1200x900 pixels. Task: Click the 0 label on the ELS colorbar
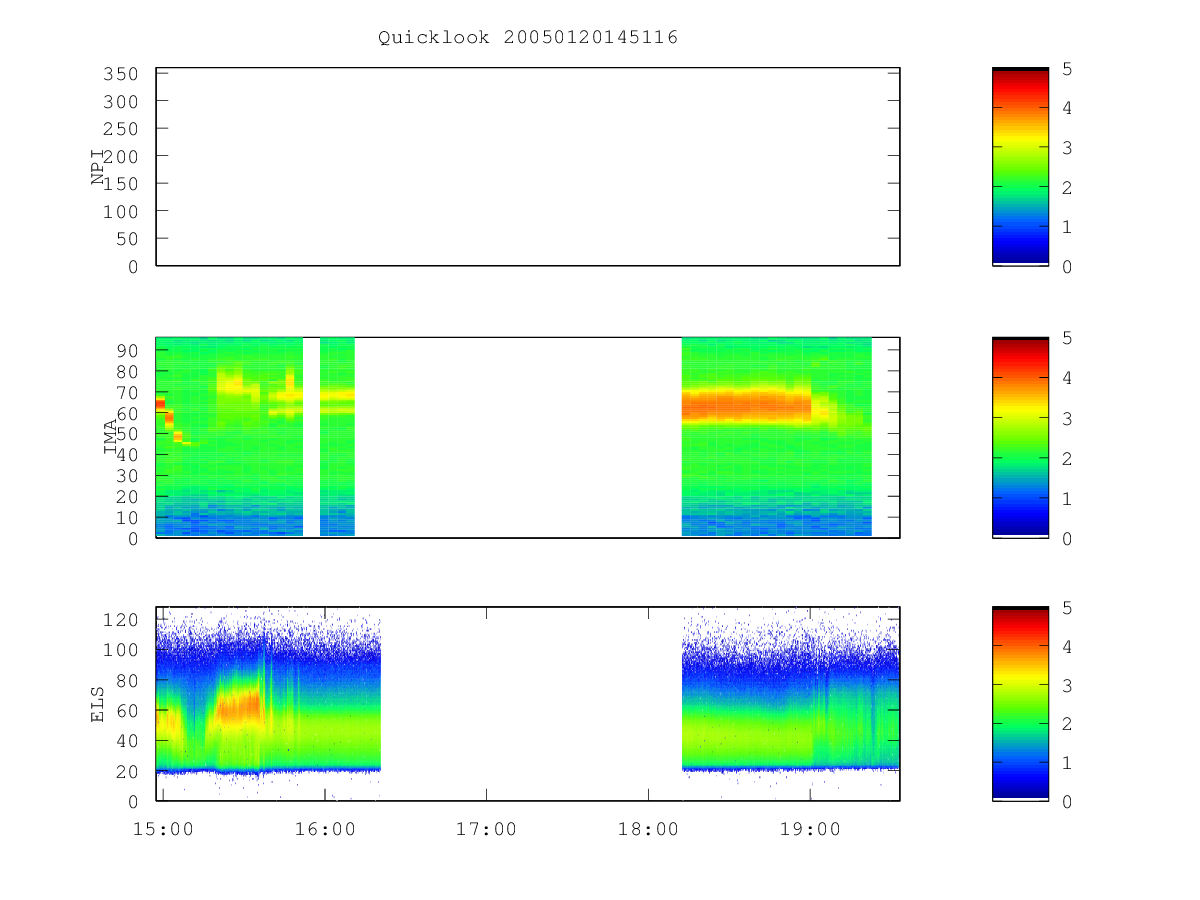click(x=1067, y=802)
